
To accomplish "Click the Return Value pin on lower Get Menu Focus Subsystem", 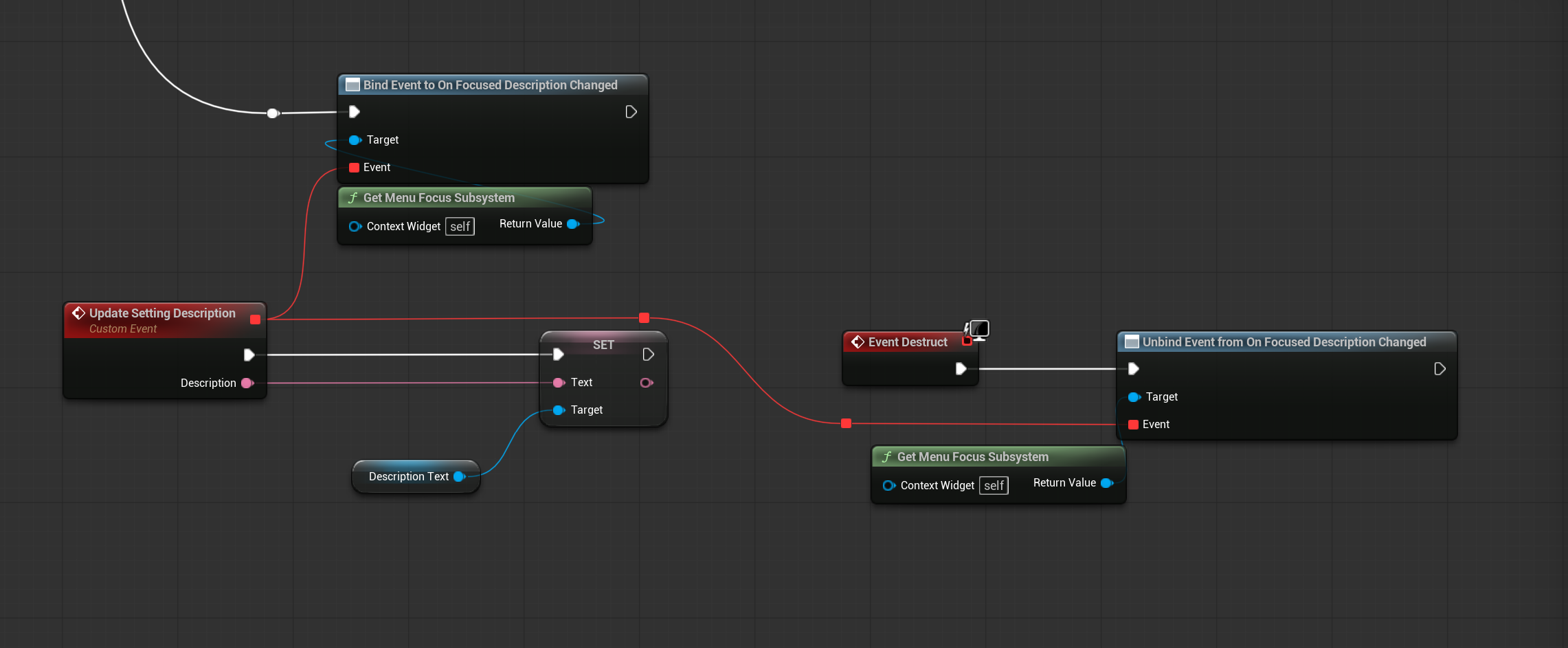I will (1107, 483).
